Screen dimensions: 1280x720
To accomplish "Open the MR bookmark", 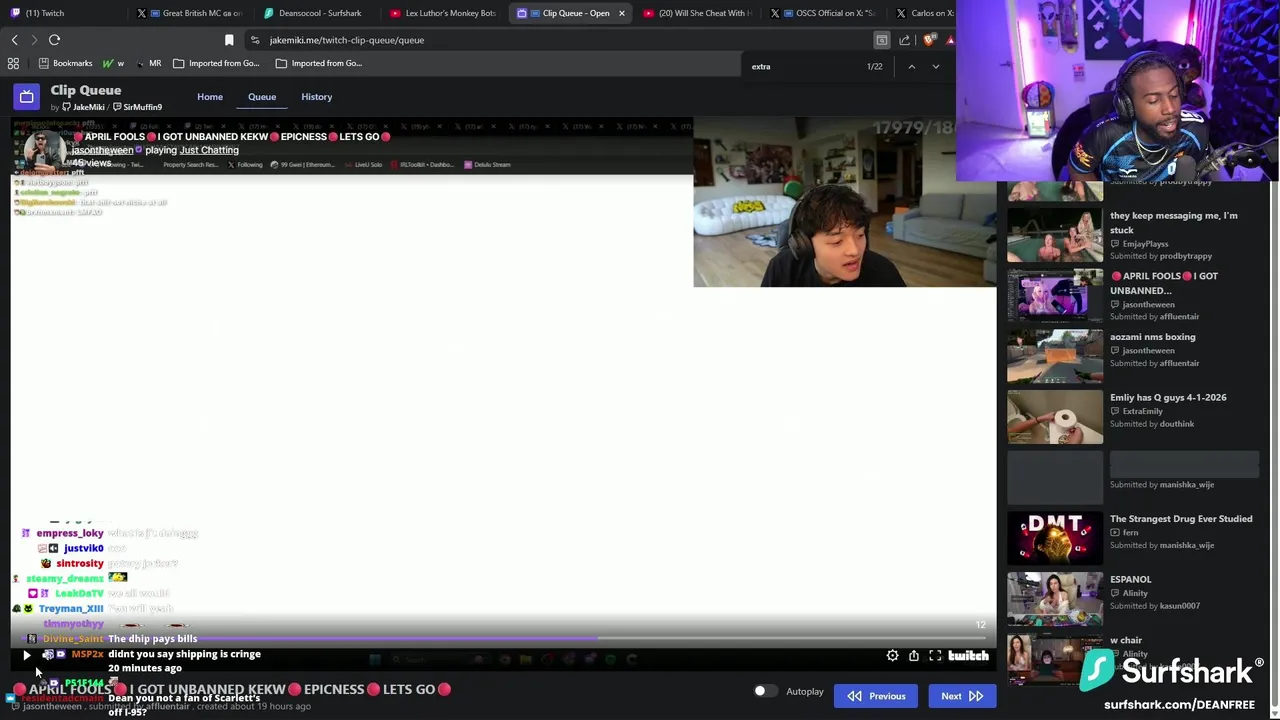I will (x=149, y=63).
